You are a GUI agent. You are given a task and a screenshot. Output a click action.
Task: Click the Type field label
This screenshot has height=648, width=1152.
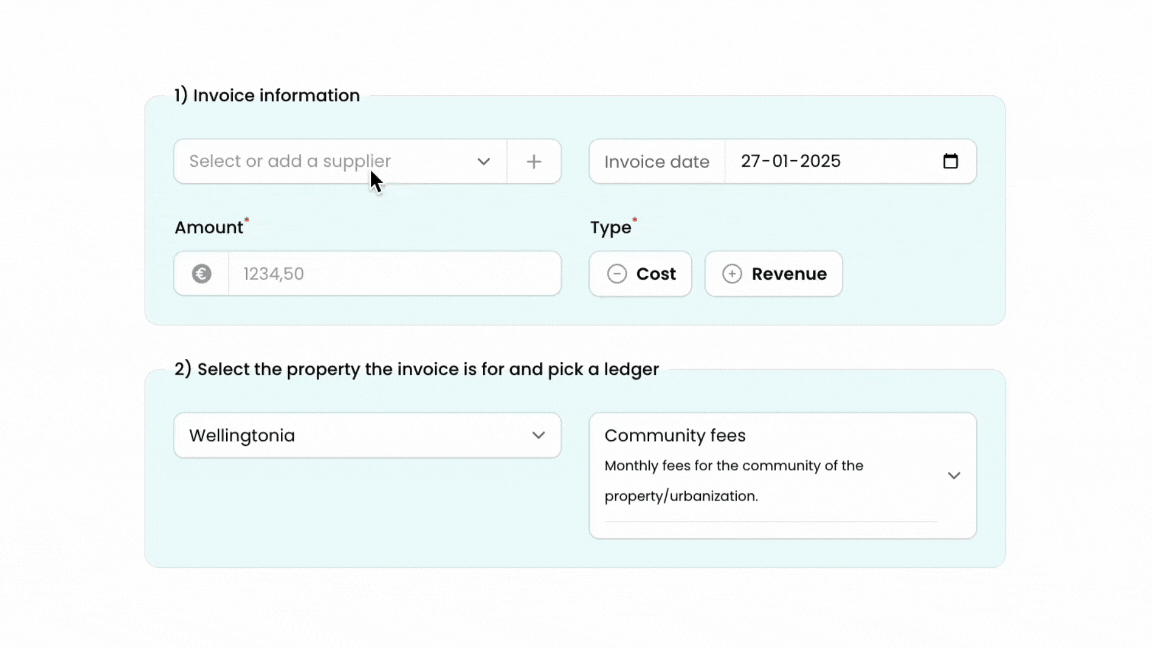[611, 228]
